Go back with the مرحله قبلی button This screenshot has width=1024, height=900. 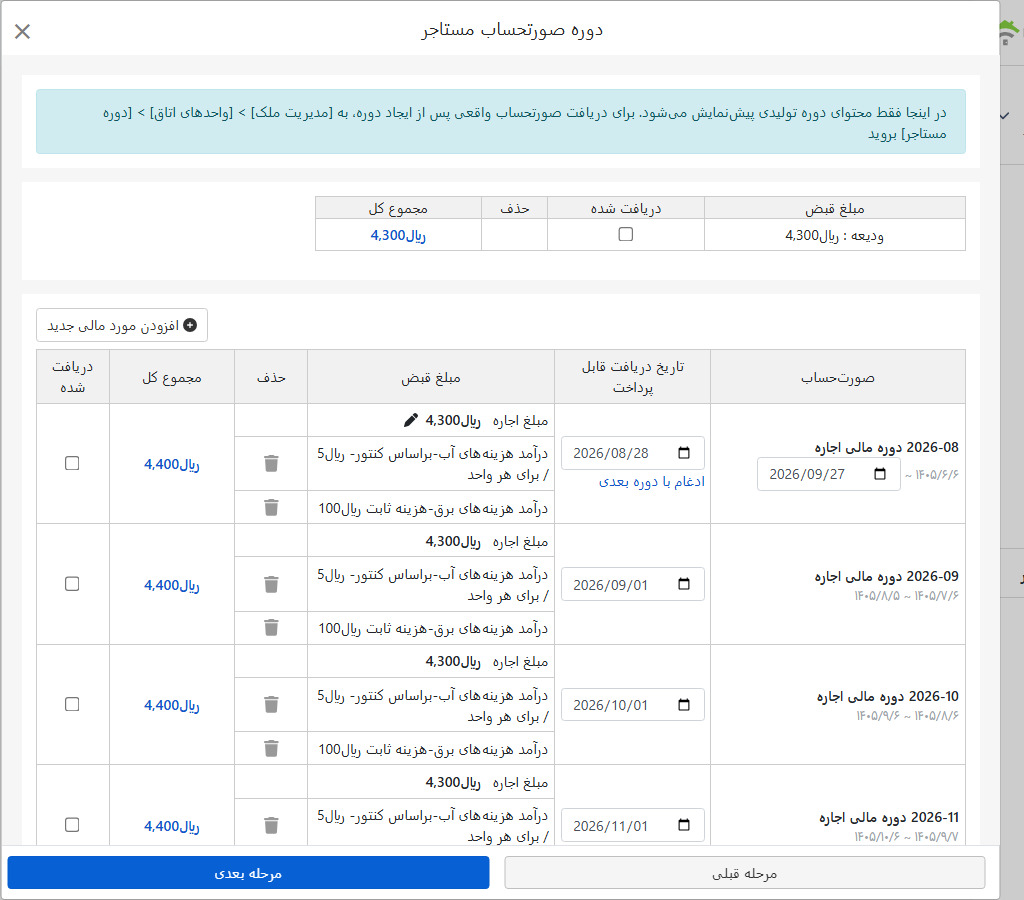(x=744, y=873)
